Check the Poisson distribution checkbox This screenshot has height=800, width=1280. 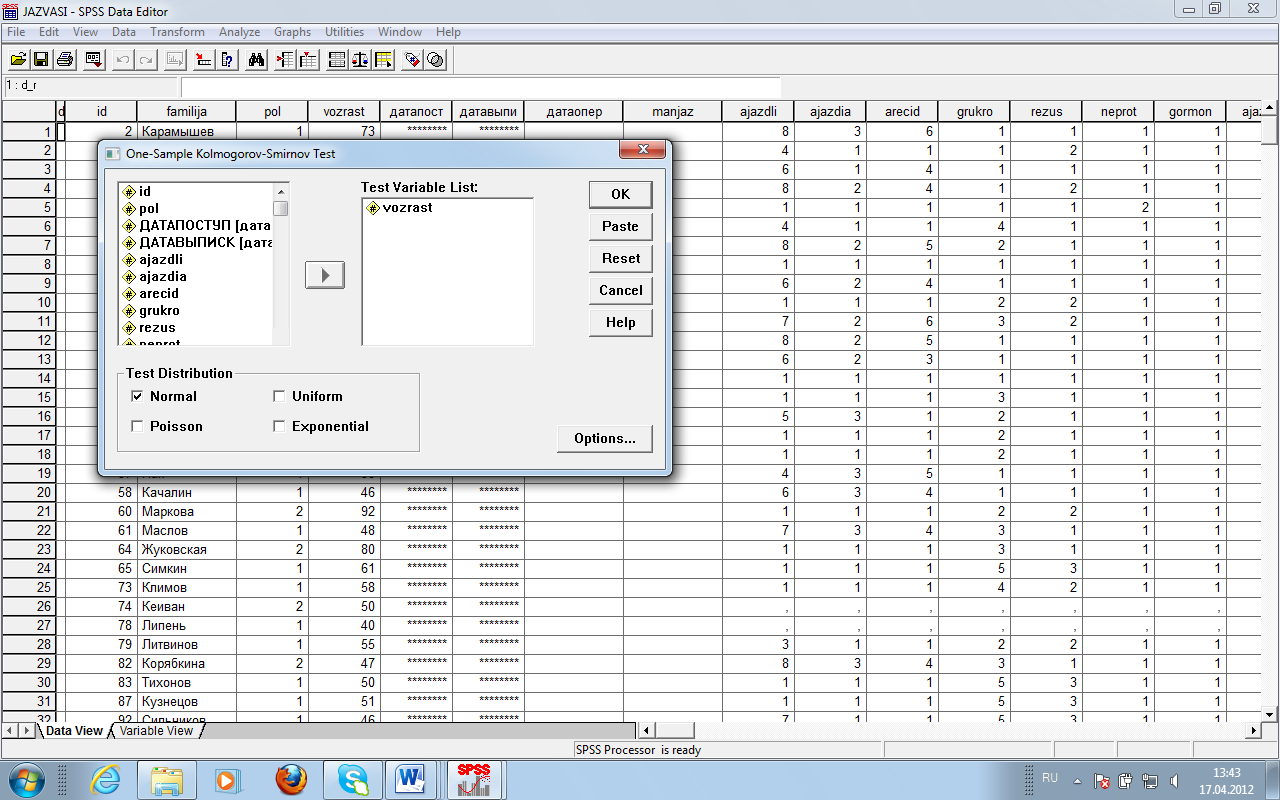tap(137, 426)
